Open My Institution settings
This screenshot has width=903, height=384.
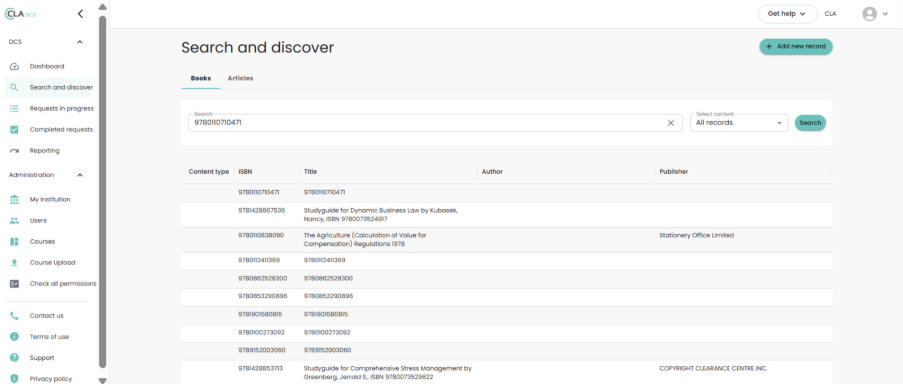[x=50, y=200]
